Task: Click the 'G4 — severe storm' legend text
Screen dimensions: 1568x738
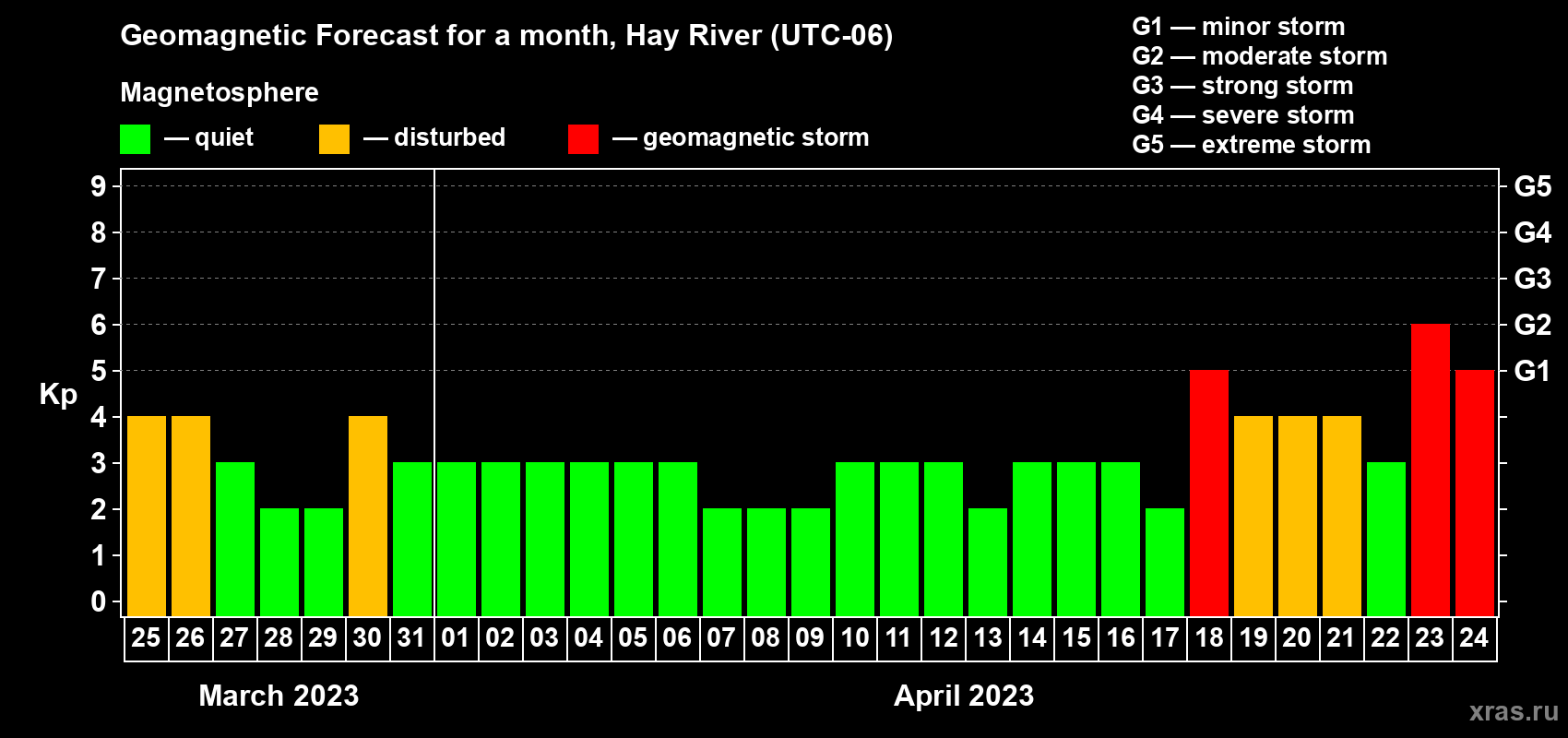Action: tap(1243, 115)
